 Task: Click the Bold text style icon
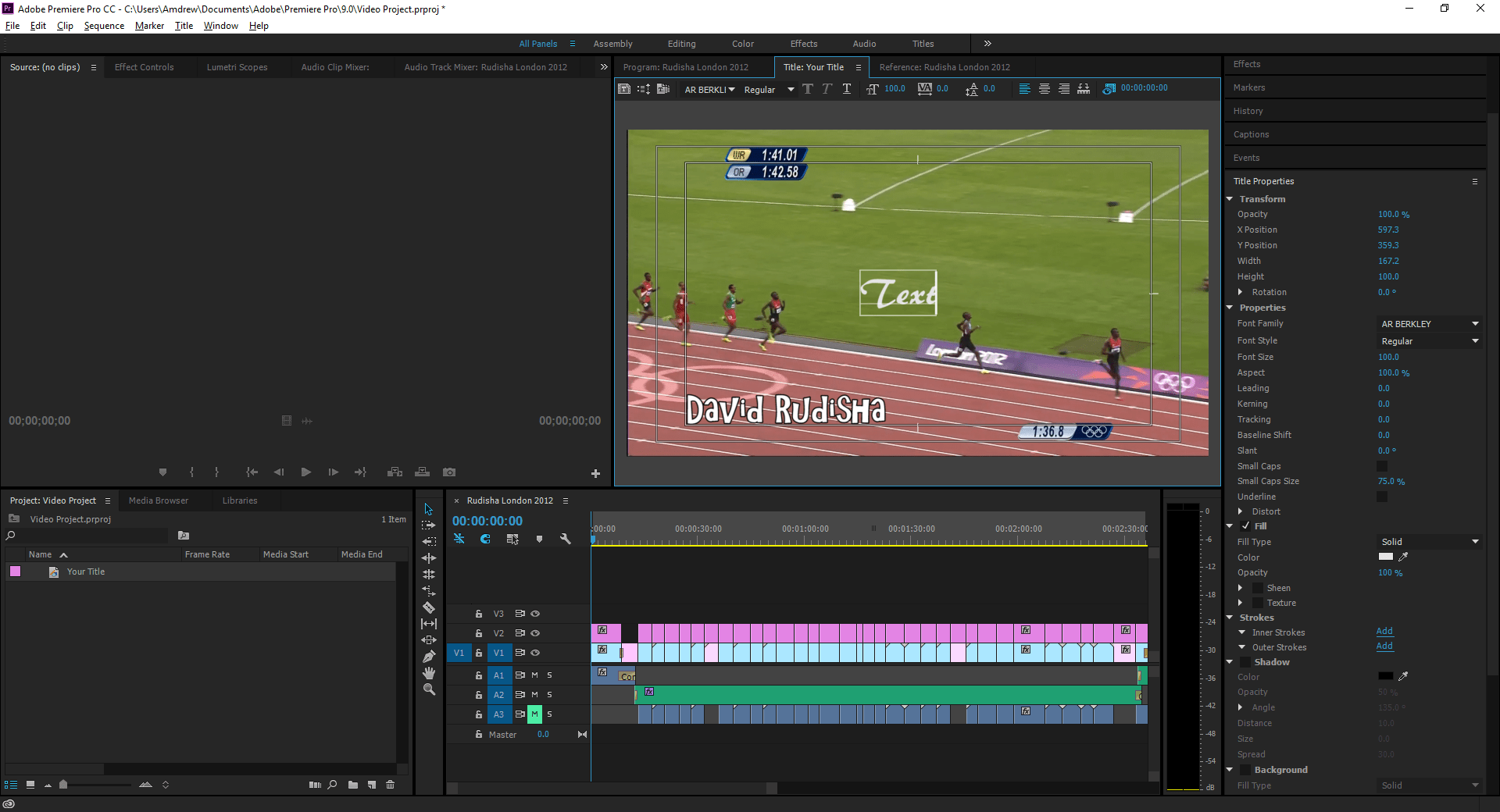(x=808, y=89)
